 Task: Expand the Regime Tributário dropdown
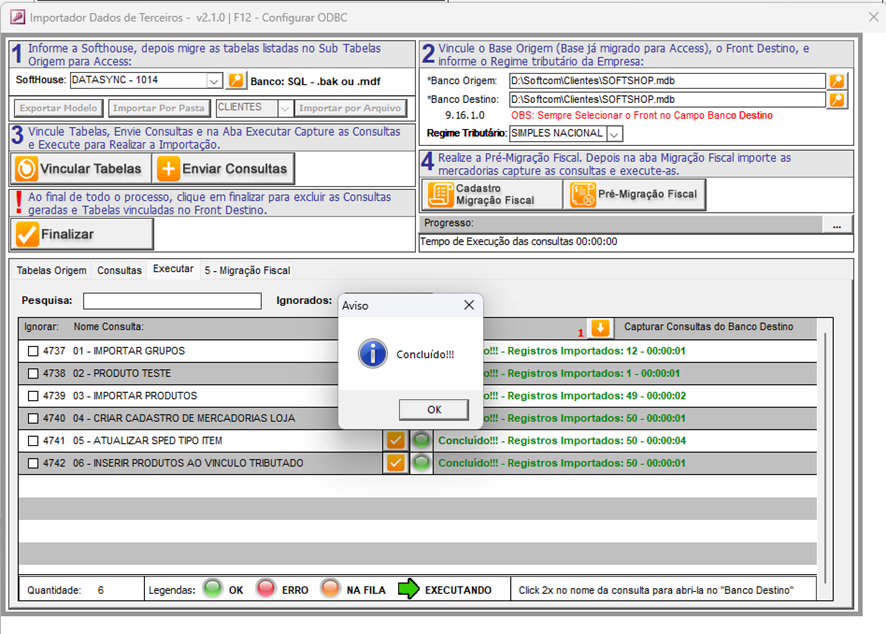click(614, 133)
